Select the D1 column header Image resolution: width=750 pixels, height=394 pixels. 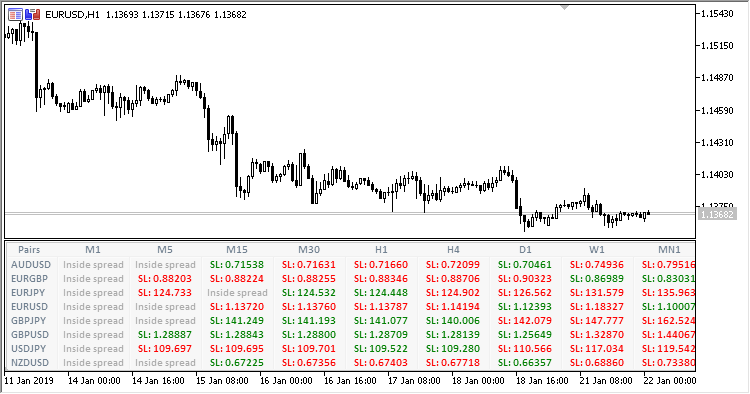(x=525, y=250)
